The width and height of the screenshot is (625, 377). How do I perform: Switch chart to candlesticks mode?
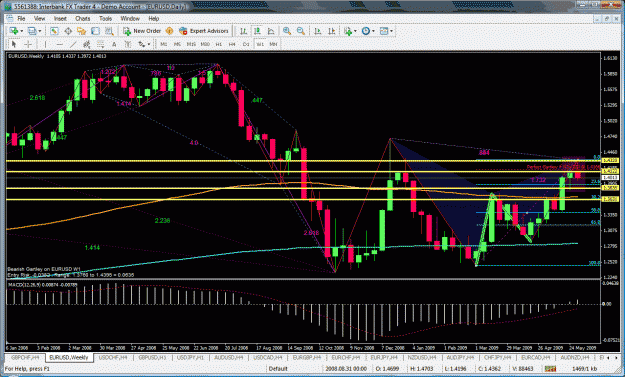pyautogui.click(x=257, y=31)
